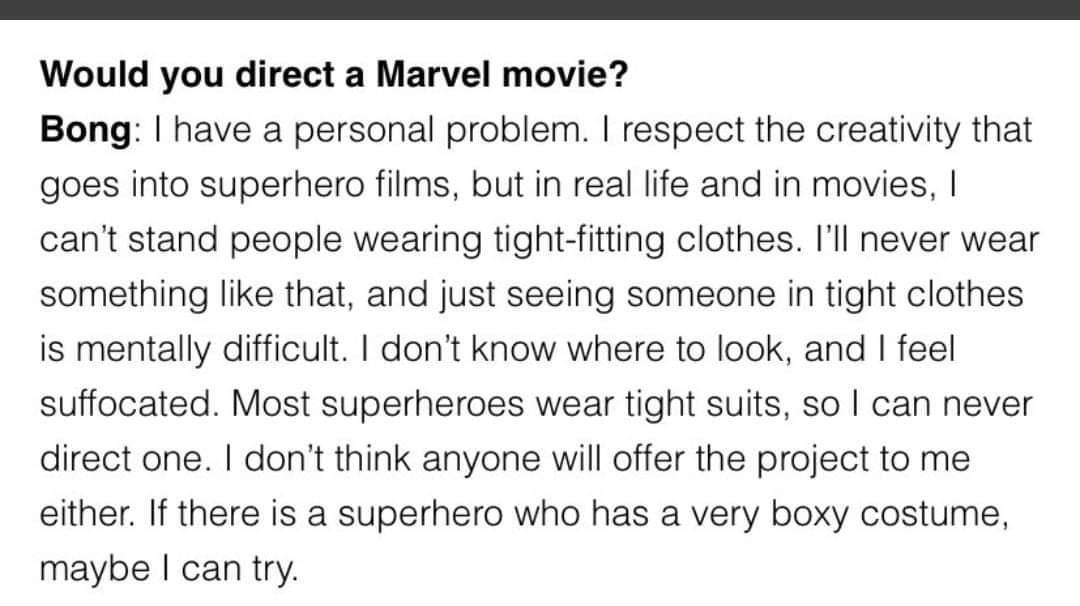Click the question 'Would you direct a Marvel movie?'
1080x606 pixels.
(x=334, y=74)
